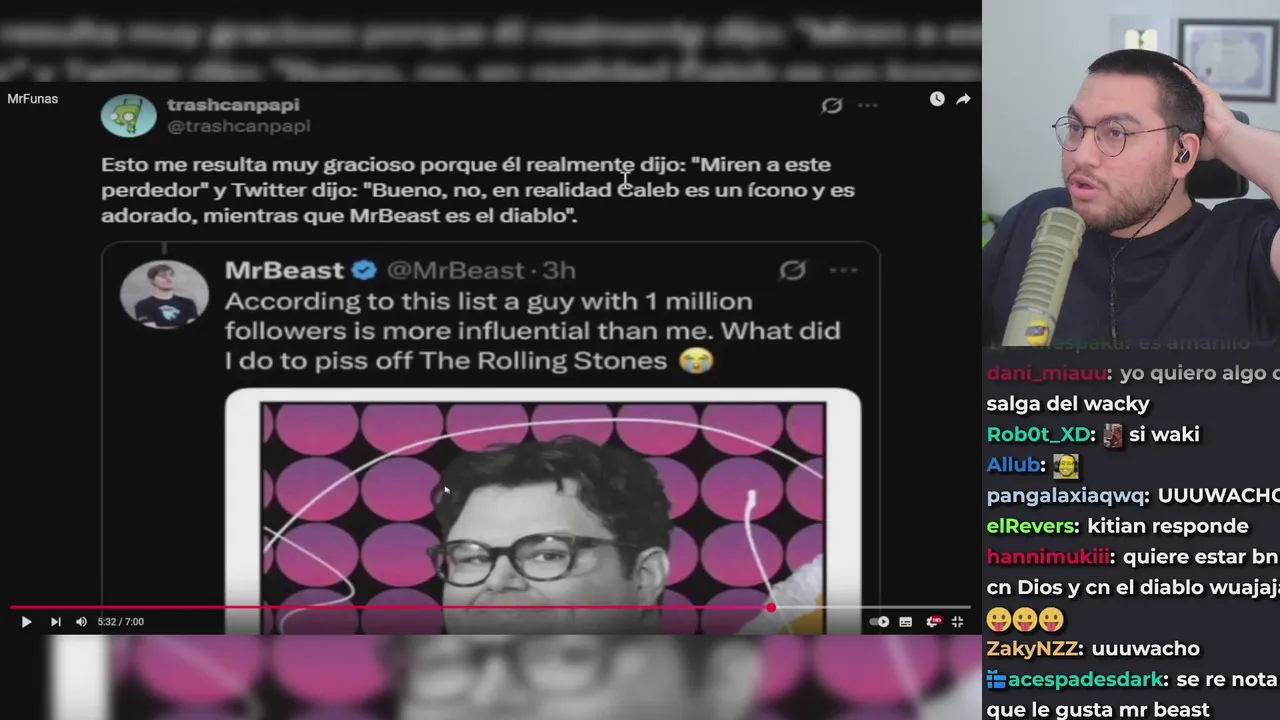Seek the red video progress bar scrubber
Viewport: 1280px width, 720px height.
[x=771, y=607]
